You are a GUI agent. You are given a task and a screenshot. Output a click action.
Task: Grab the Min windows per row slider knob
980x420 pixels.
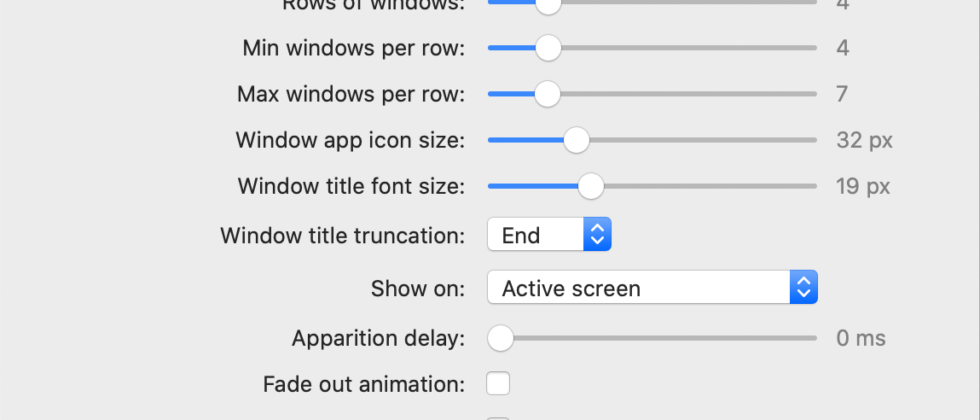(547, 47)
